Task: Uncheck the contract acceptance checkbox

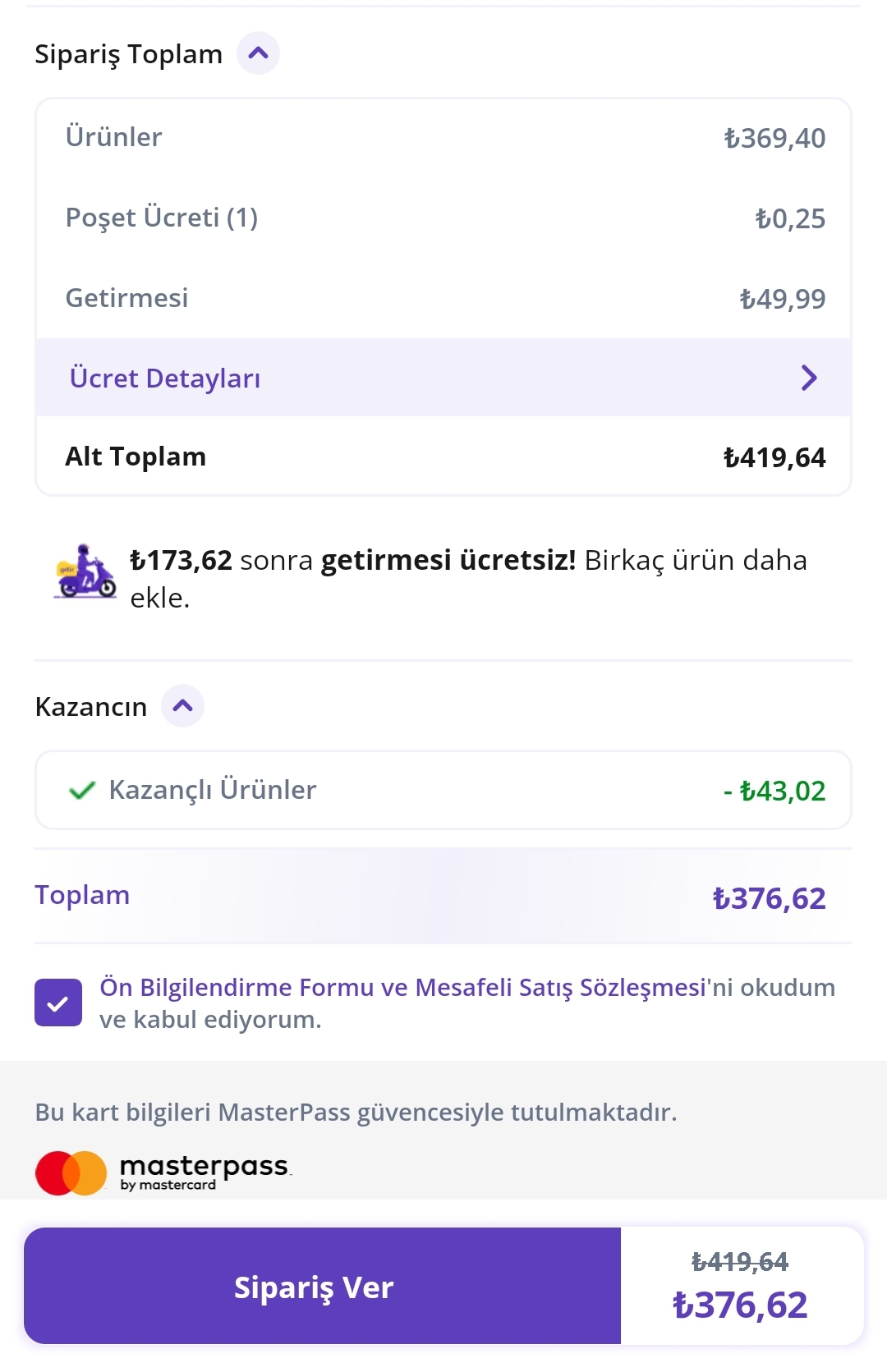Action: click(x=58, y=1003)
